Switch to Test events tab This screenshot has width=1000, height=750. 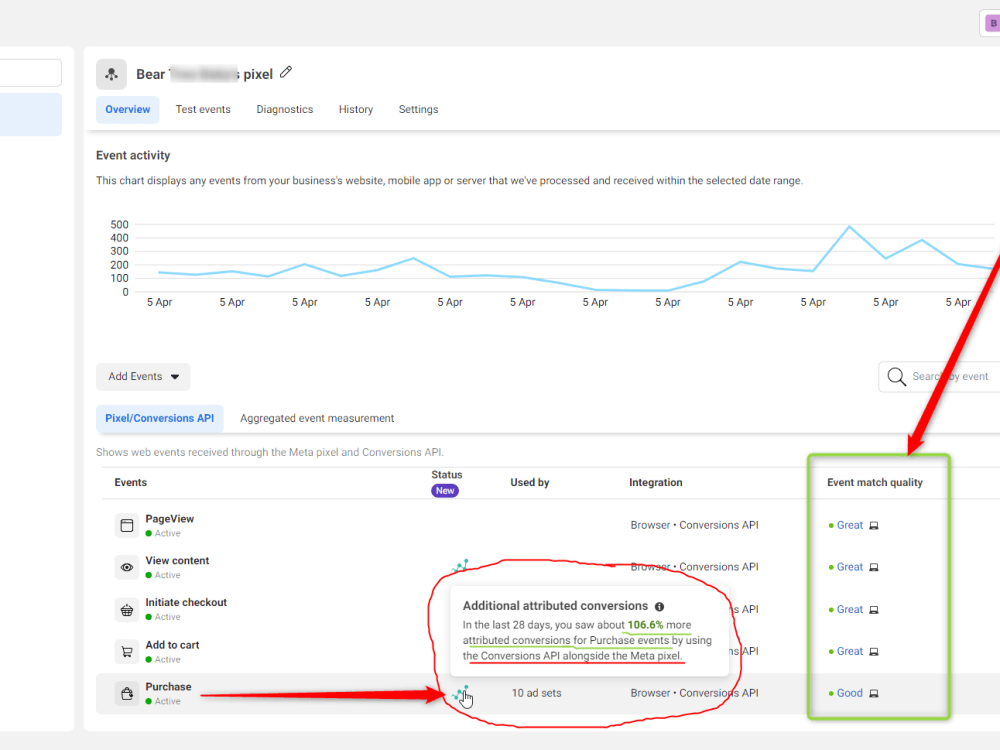[x=203, y=110]
